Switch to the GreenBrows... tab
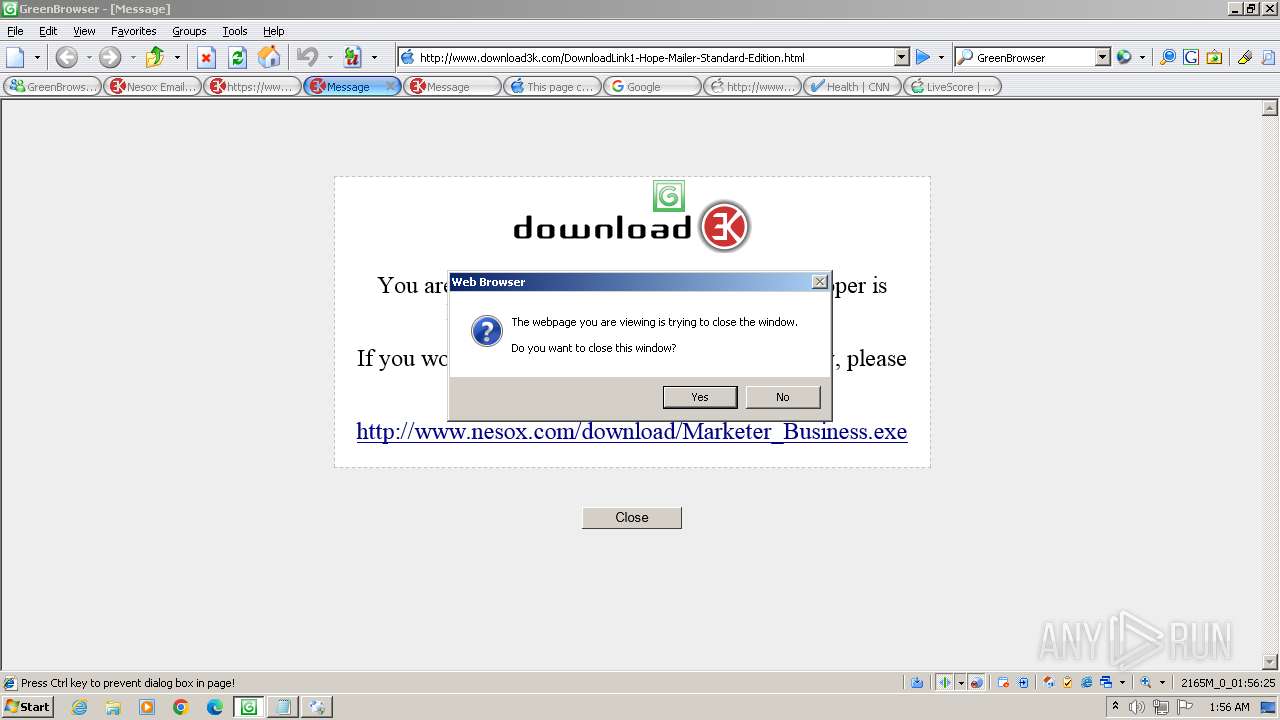Viewport: 1280px width, 720px height. point(53,87)
